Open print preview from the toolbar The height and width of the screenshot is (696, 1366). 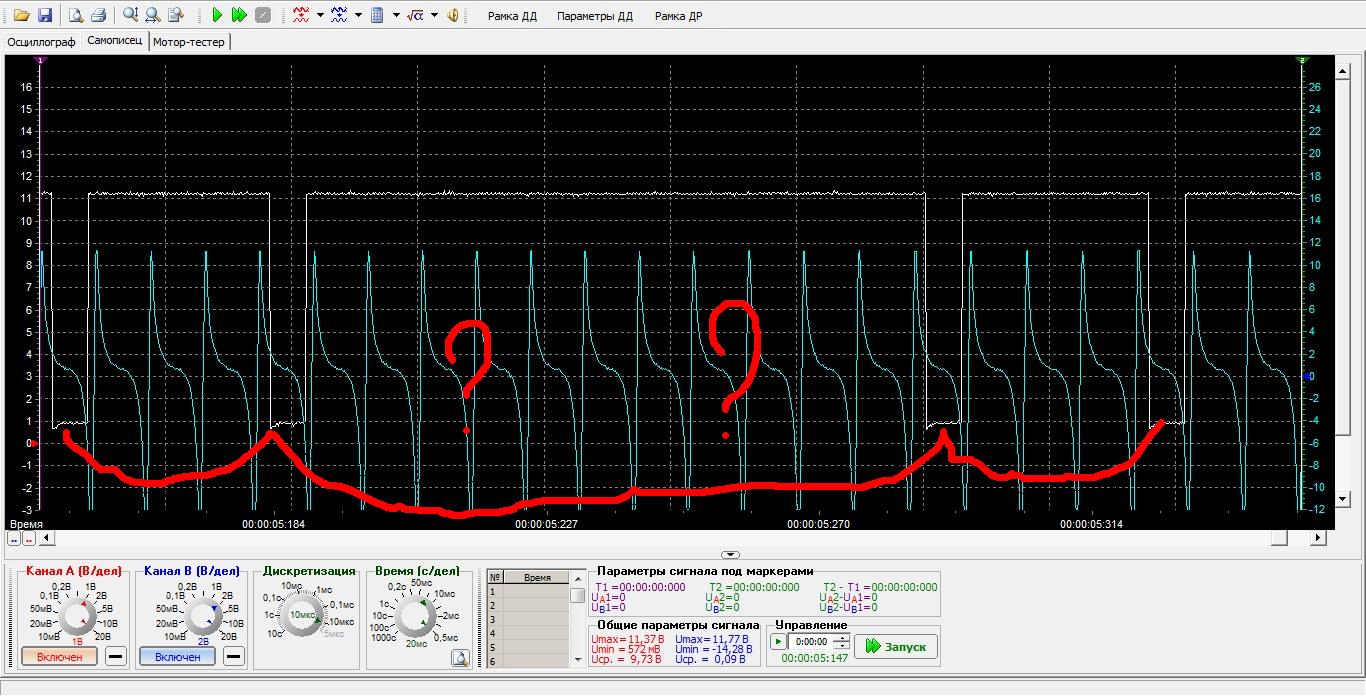tap(75, 15)
